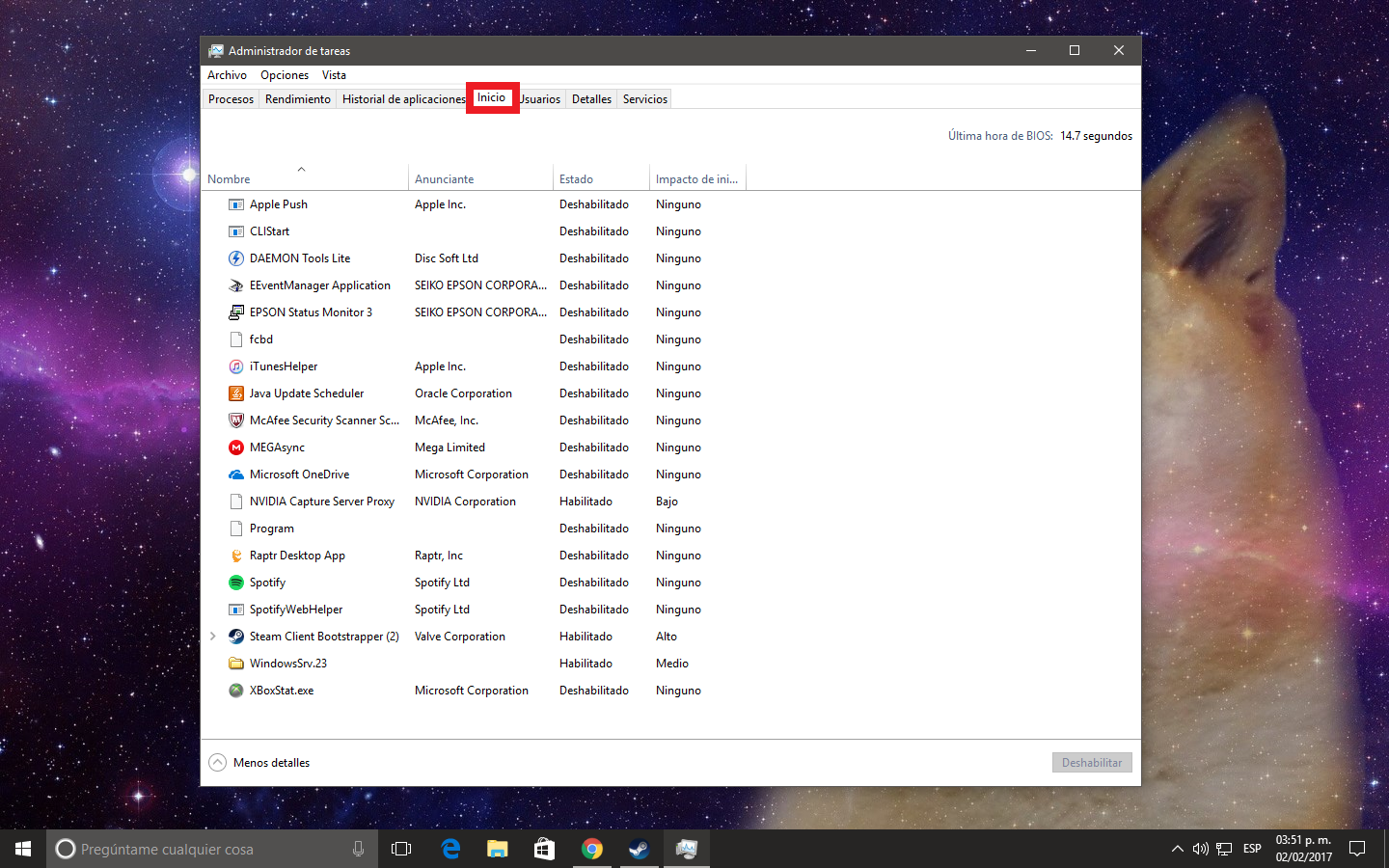Screen dimensions: 1389x868
Task: Select the Inicio tab
Action: click(492, 97)
